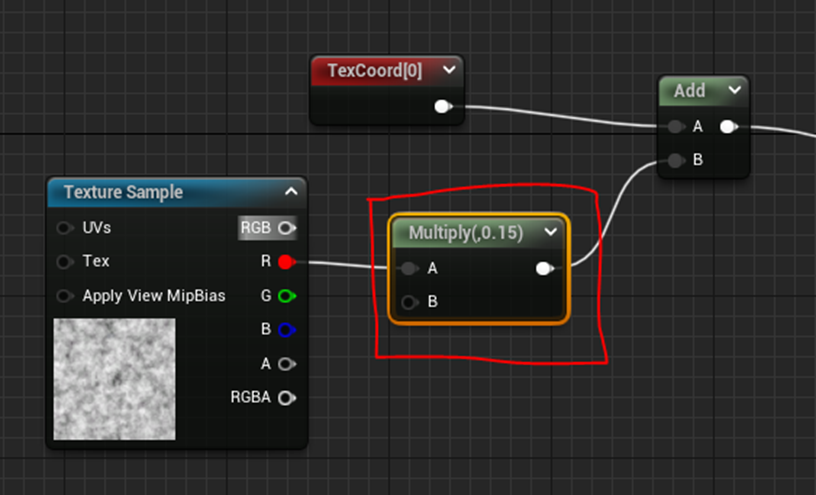Click the TexCoord[0] node output pin
This screenshot has height=495, width=816.
pyautogui.click(x=443, y=107)
